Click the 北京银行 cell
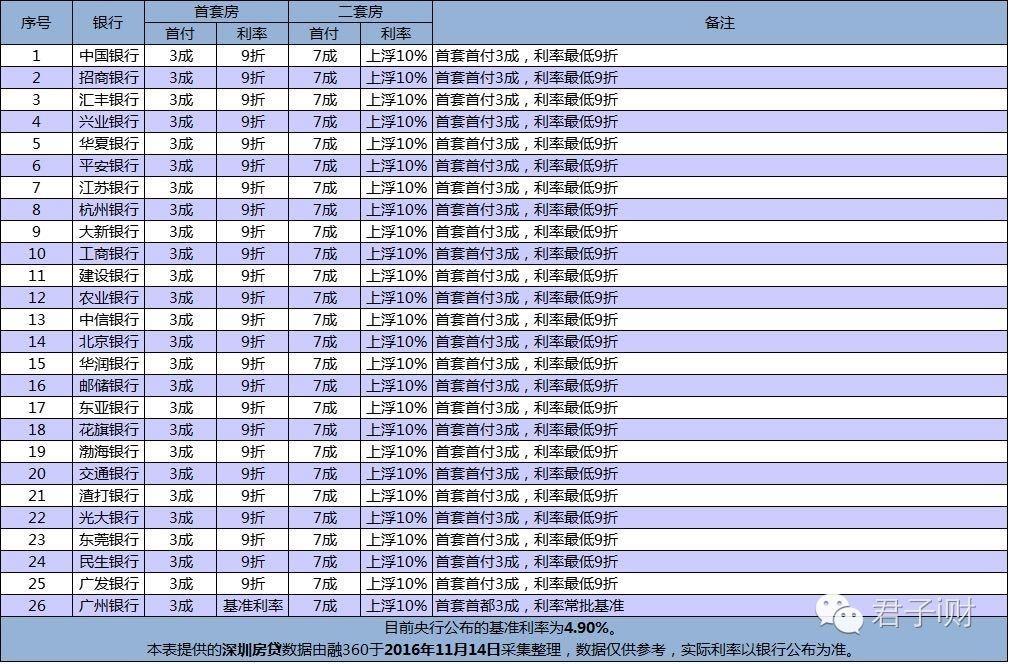The image size is (1010, 664). point(108,342)
